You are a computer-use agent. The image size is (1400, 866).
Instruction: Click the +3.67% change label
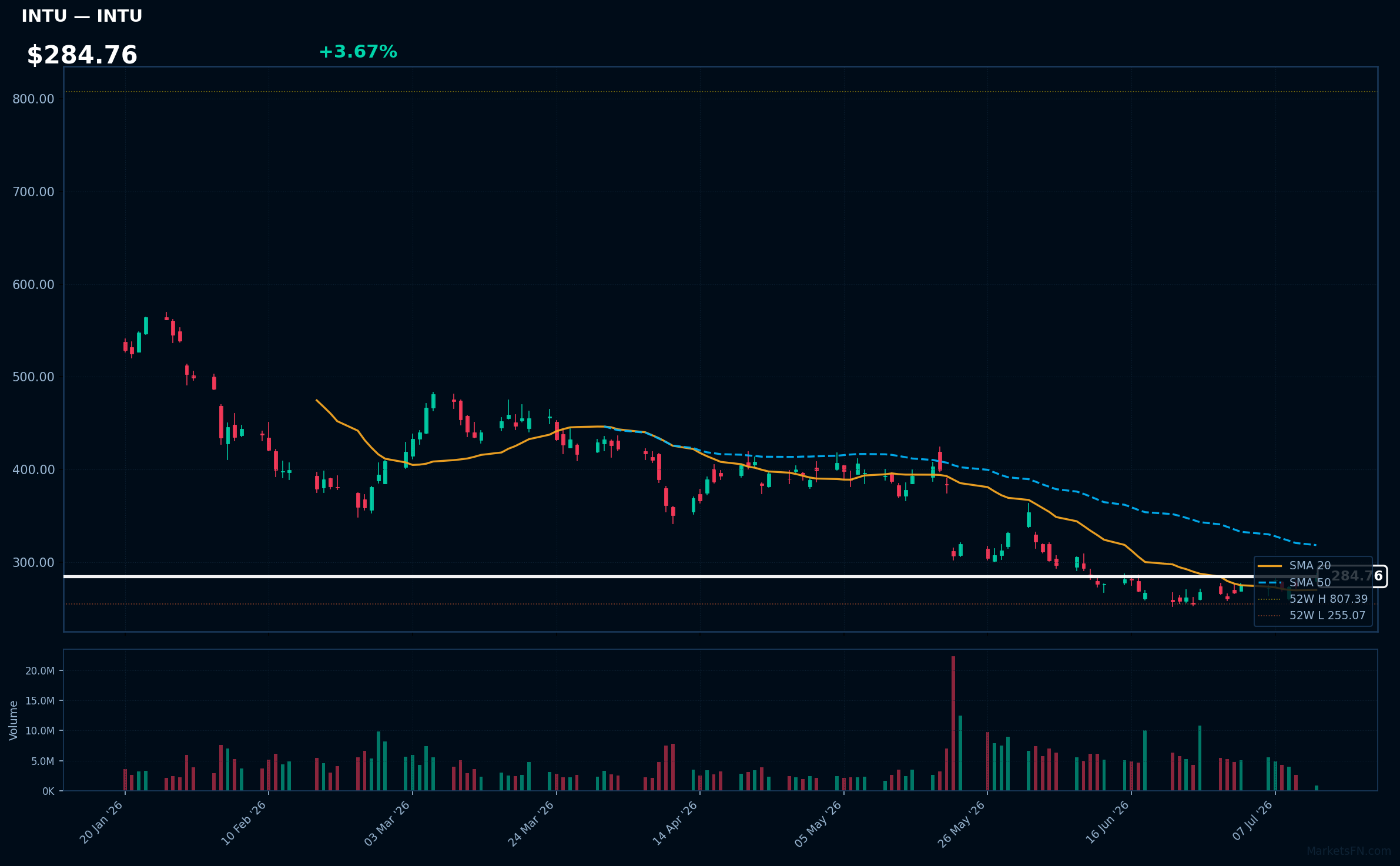pyautogui.click(x=358, y=52)
